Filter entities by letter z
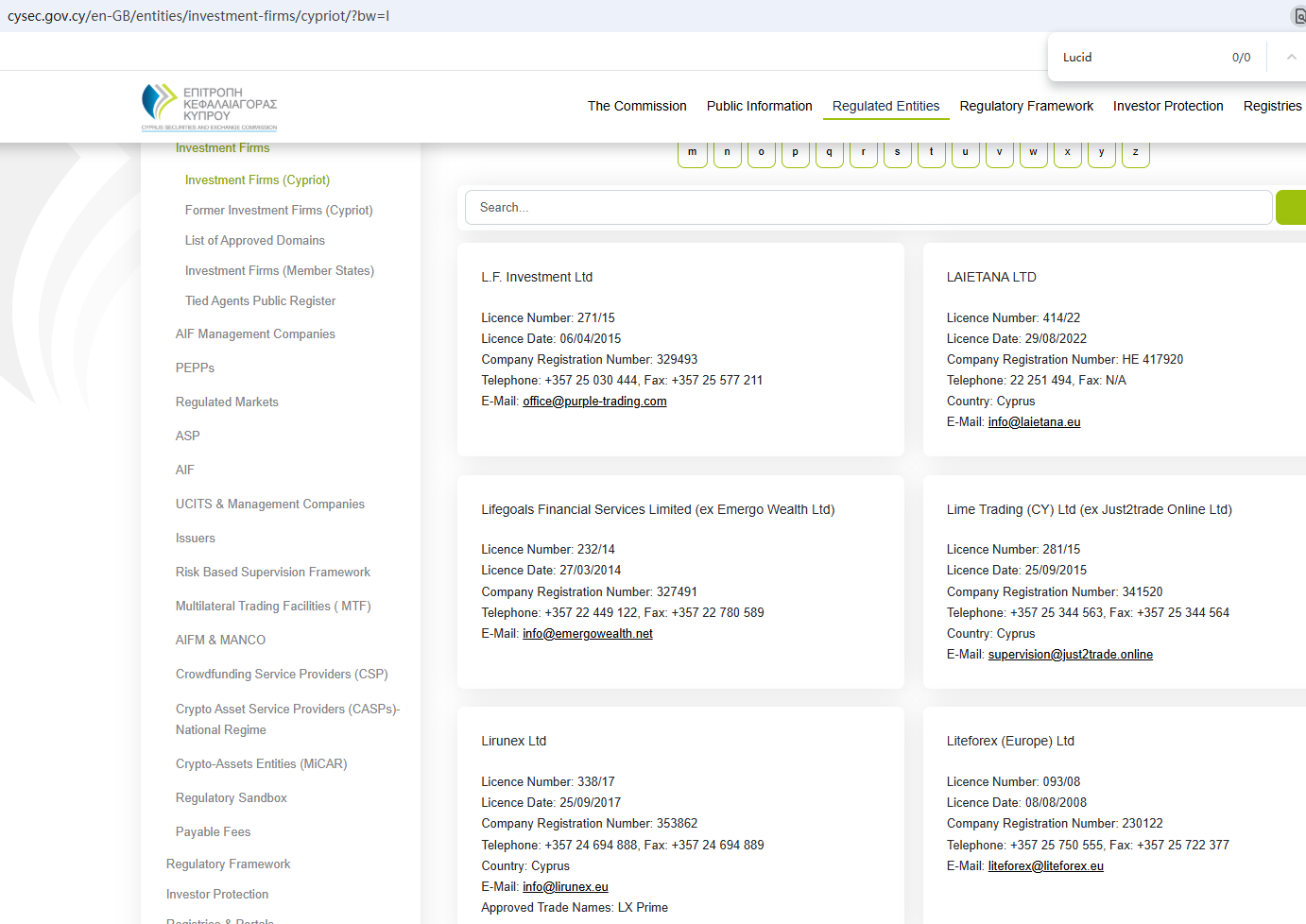This screenshot has height=924, width=1306. [x=1135, y=152]
